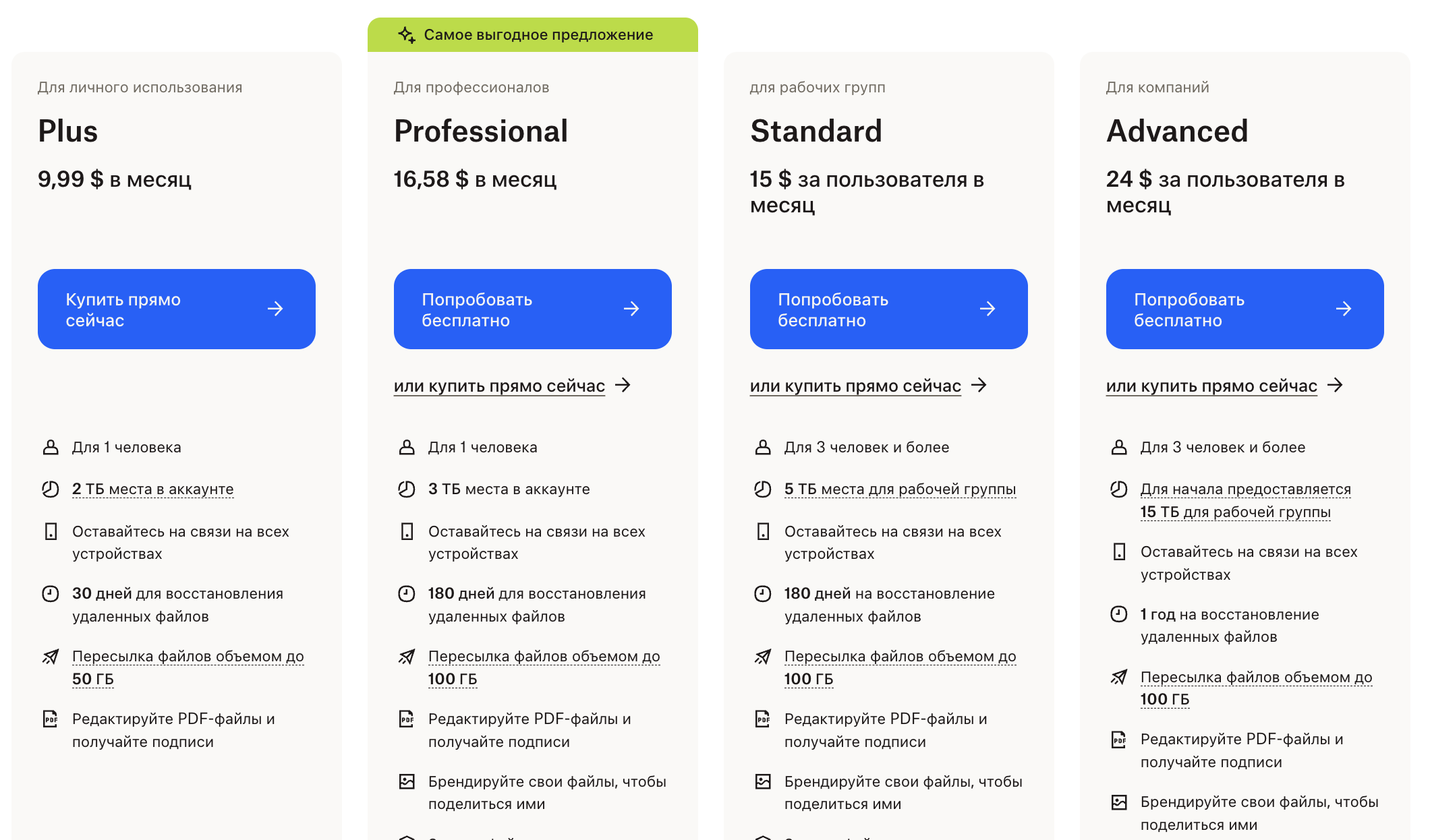The image size is (1430, 840).
Task: Click the person icon in the Advanced plan
Action: pyautogui.click(x=1118, y=447)
